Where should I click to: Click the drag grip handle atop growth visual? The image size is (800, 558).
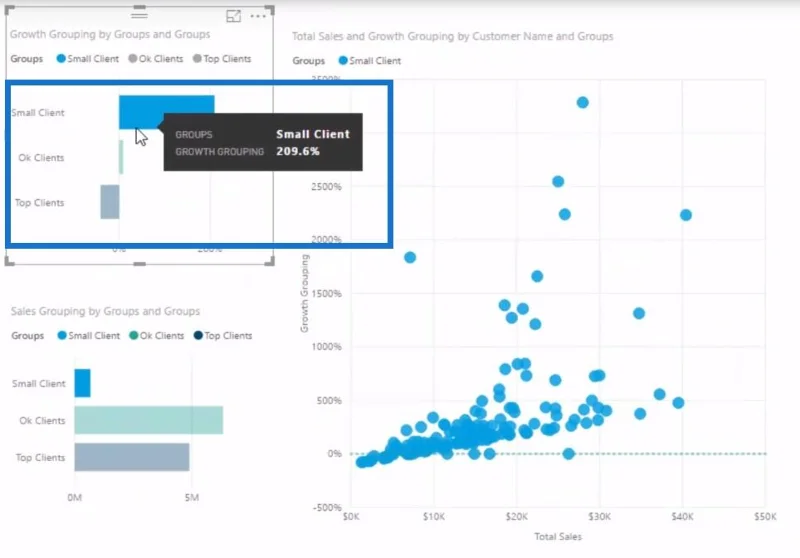tap(139, 15)
